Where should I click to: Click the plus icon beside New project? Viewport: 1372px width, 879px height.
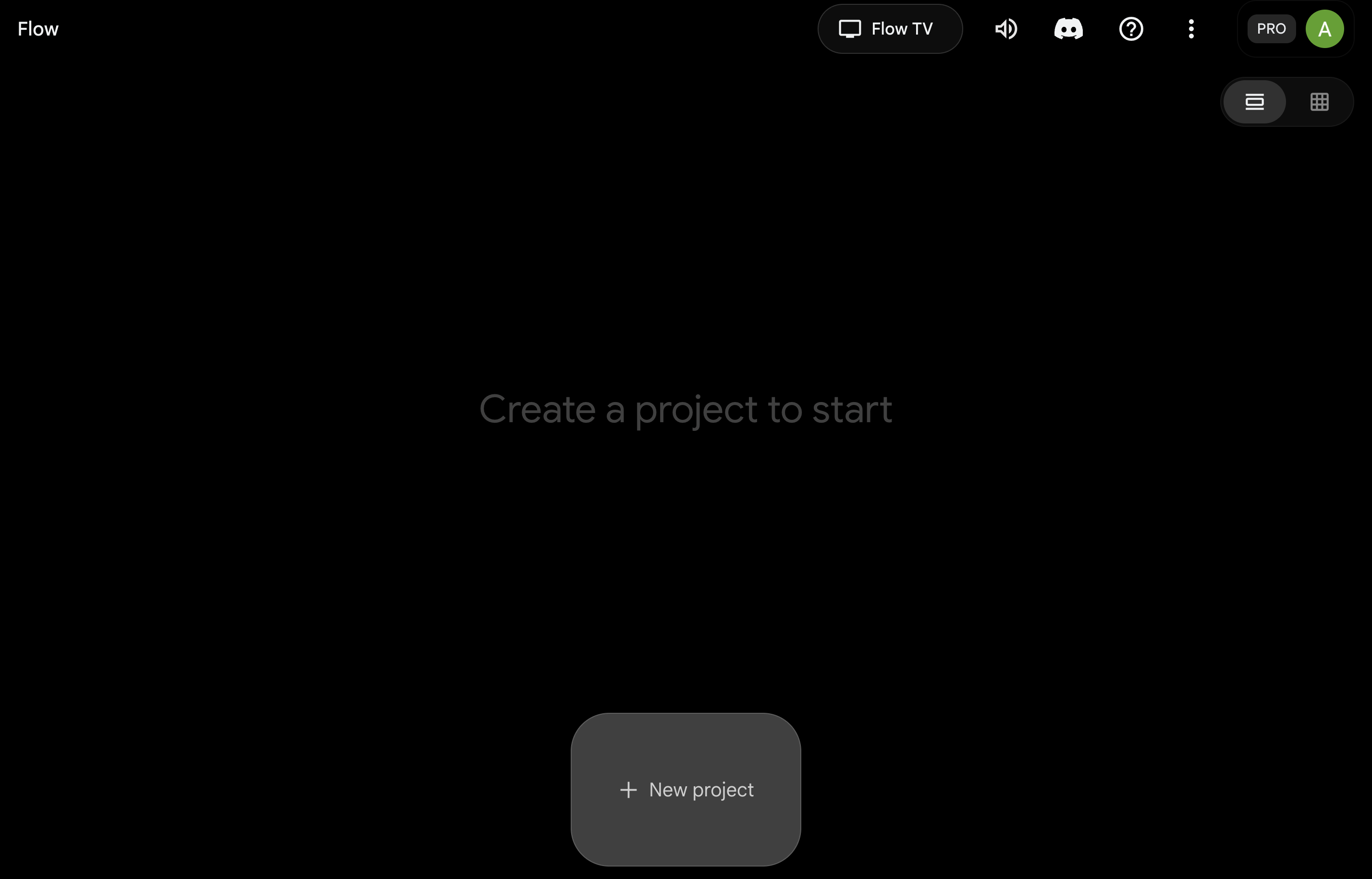pyautogui.click(x=628, y=790)
